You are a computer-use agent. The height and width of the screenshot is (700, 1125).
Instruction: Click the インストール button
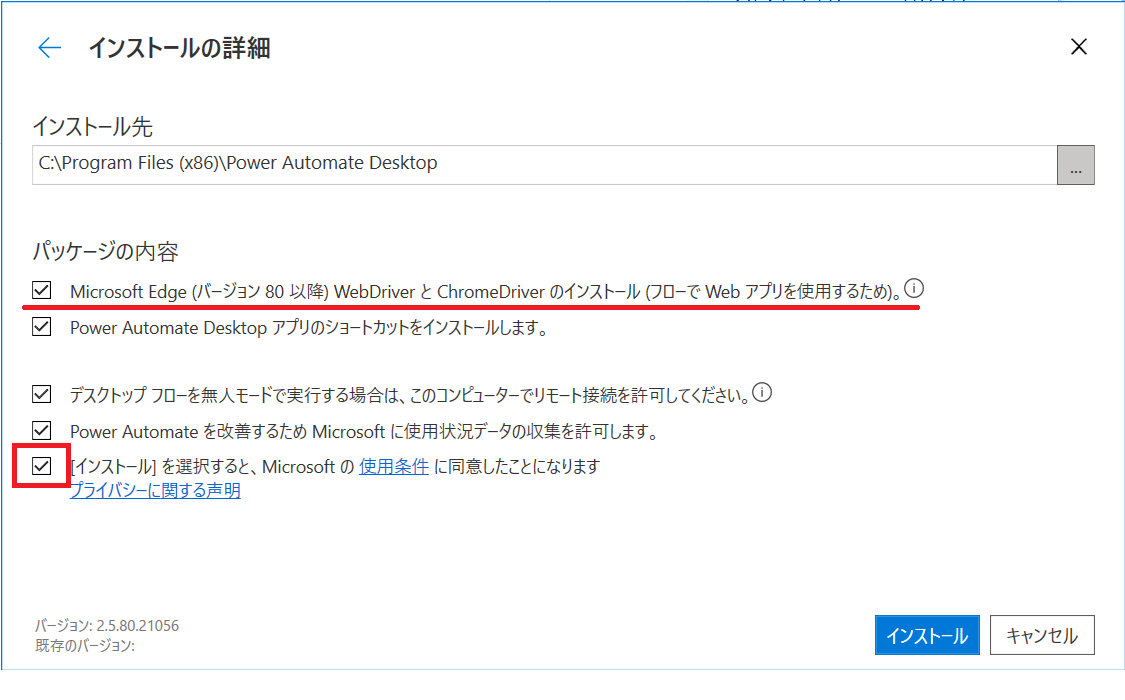tap(927, 635)
